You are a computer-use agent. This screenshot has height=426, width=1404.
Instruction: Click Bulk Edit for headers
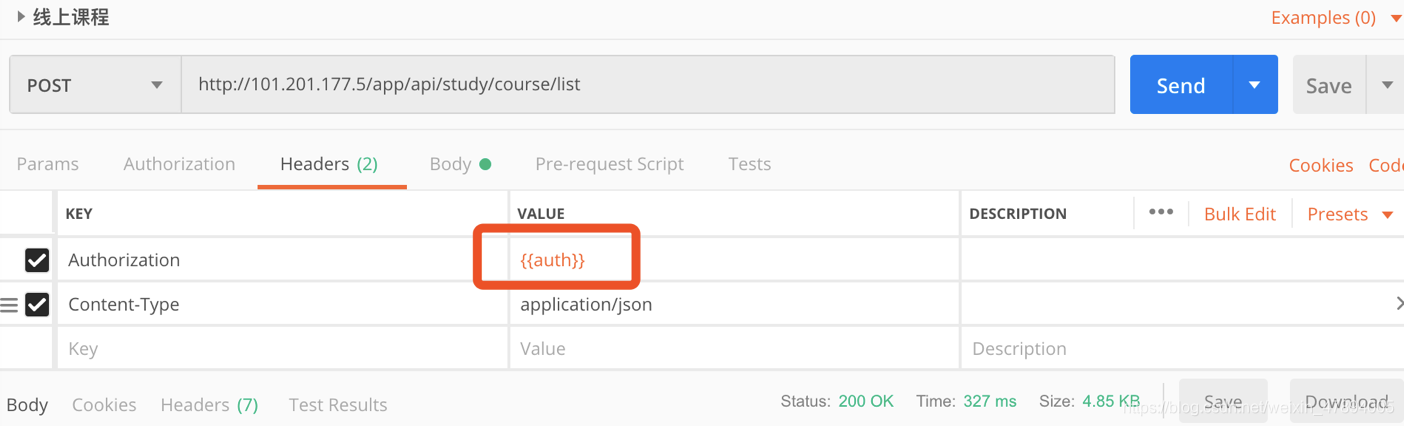[1239, 214]
